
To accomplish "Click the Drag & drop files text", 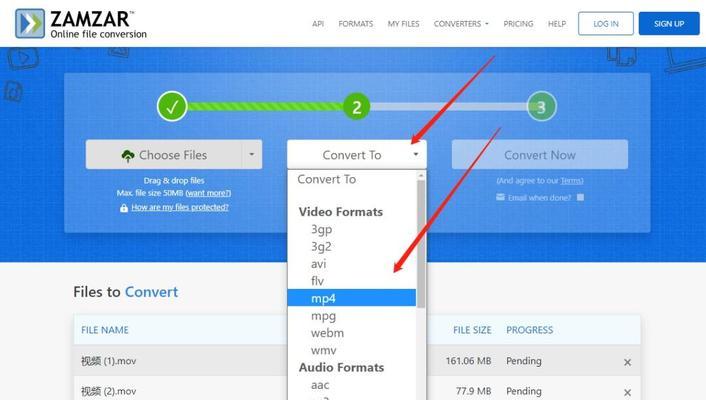I will pyautogui.click(x=174, y=180).
